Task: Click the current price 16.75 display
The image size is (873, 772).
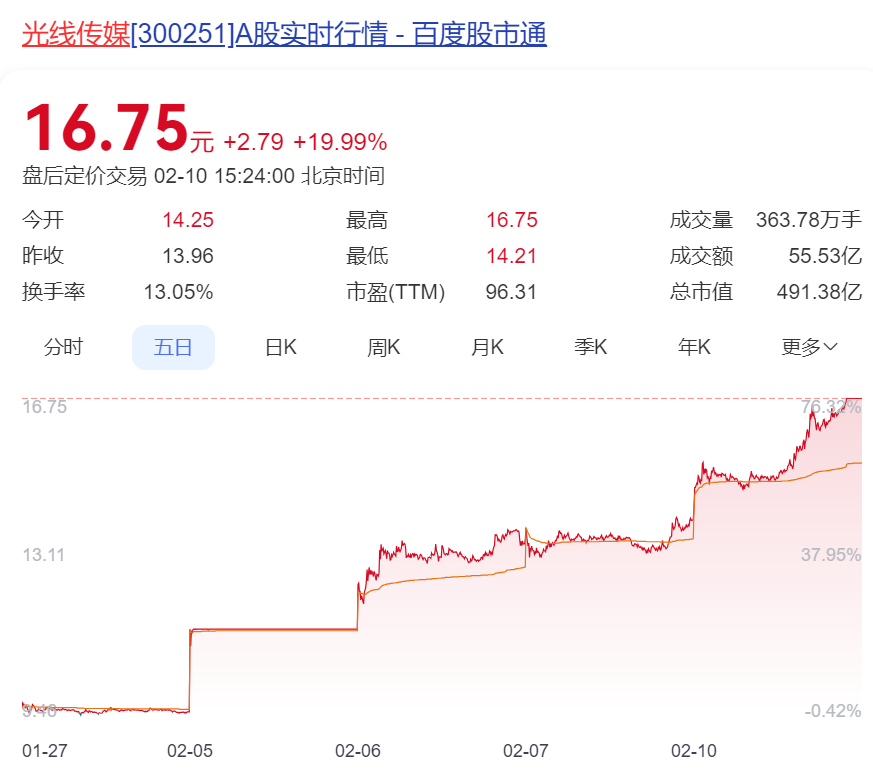Action: 105,125
